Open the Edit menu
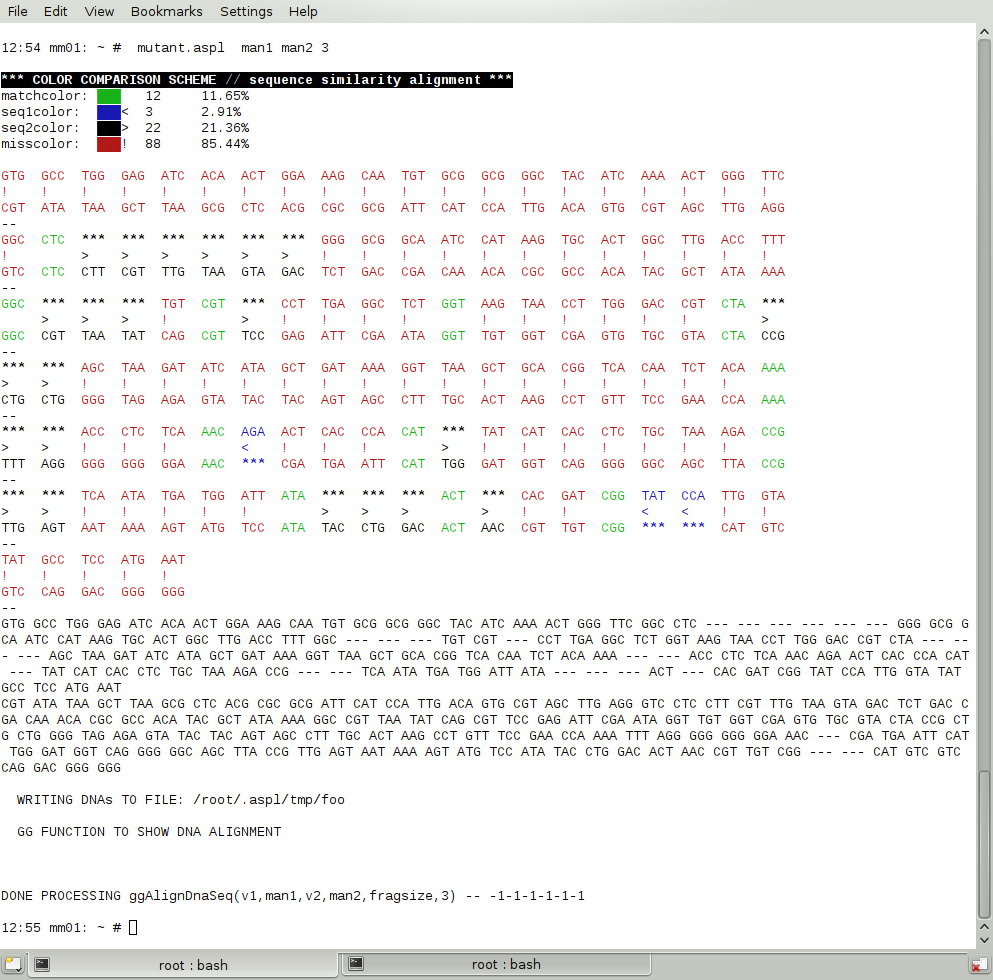 point(56,11)
